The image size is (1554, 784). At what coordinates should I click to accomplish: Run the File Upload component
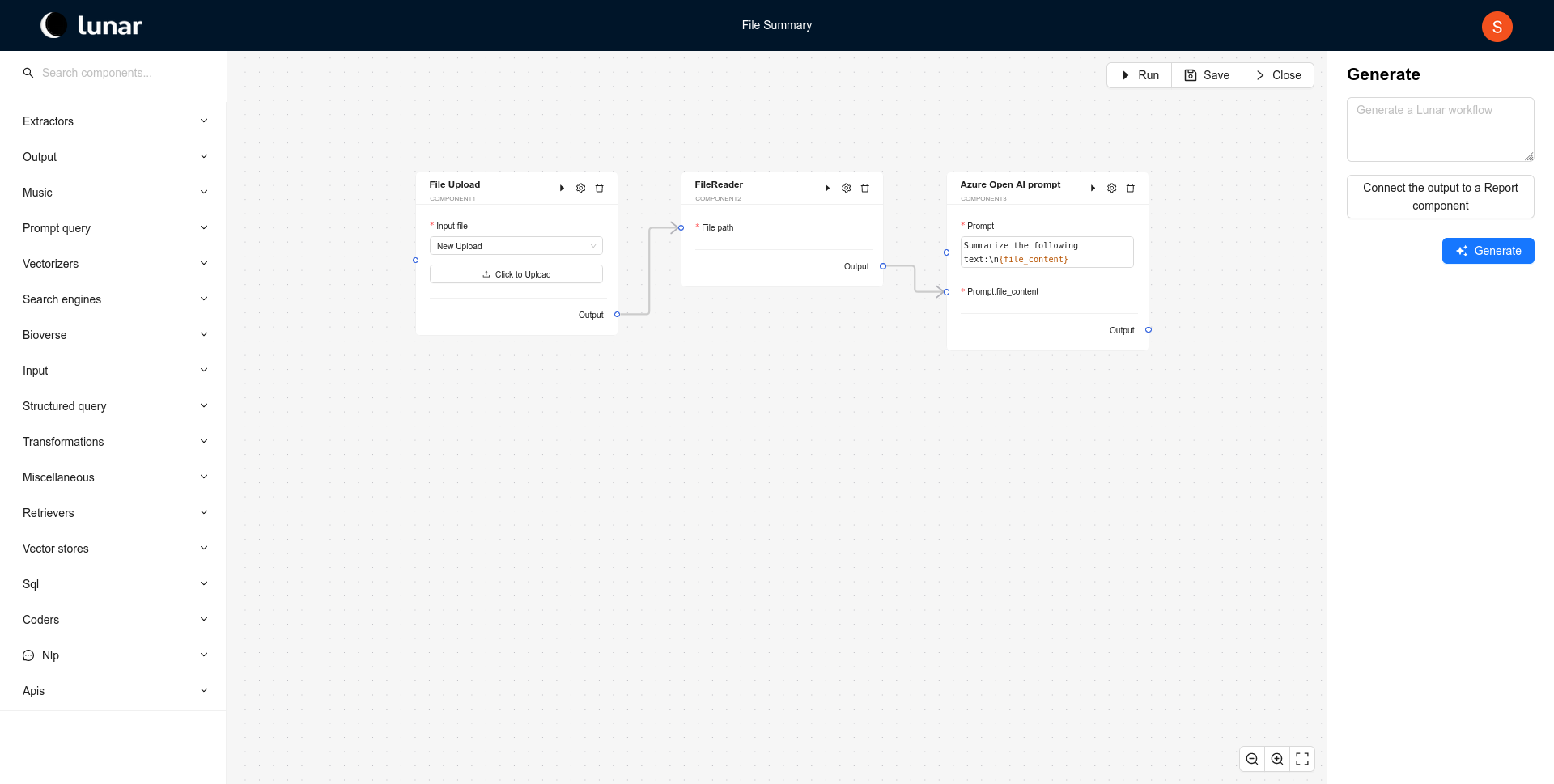(x=562, y=188)
